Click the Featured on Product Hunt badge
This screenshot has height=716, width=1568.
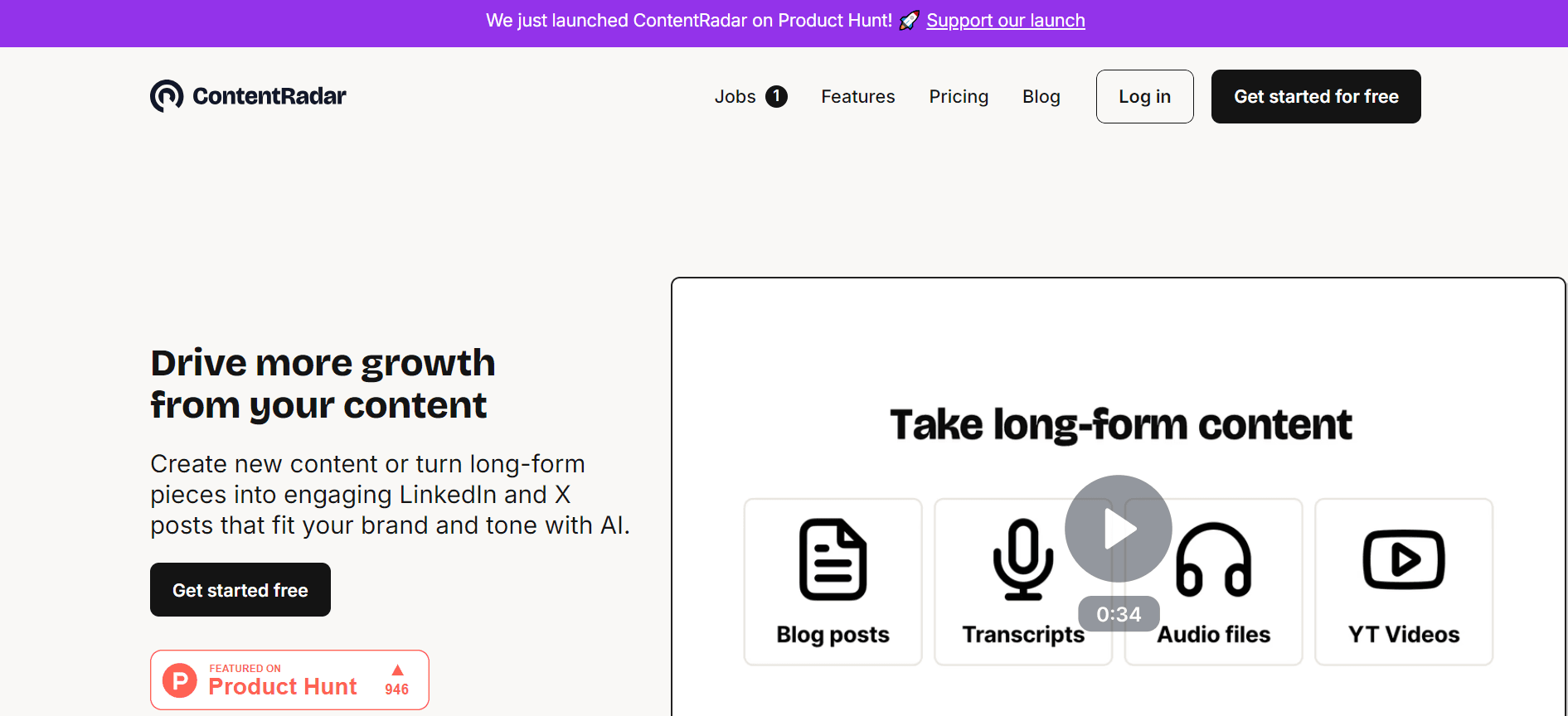pyautogui.click(x=289, y=680)
